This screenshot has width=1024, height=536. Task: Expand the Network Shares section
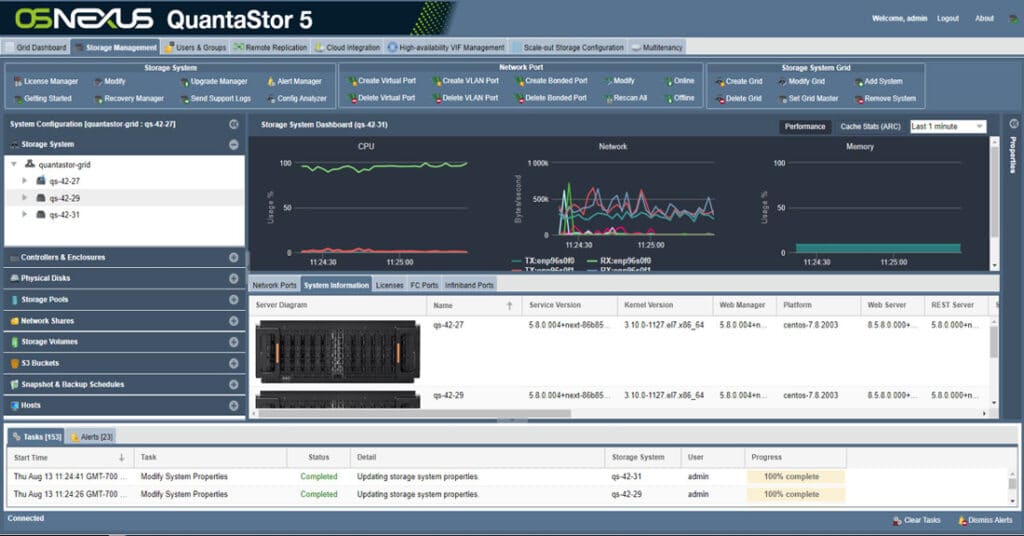click(234, 321)
